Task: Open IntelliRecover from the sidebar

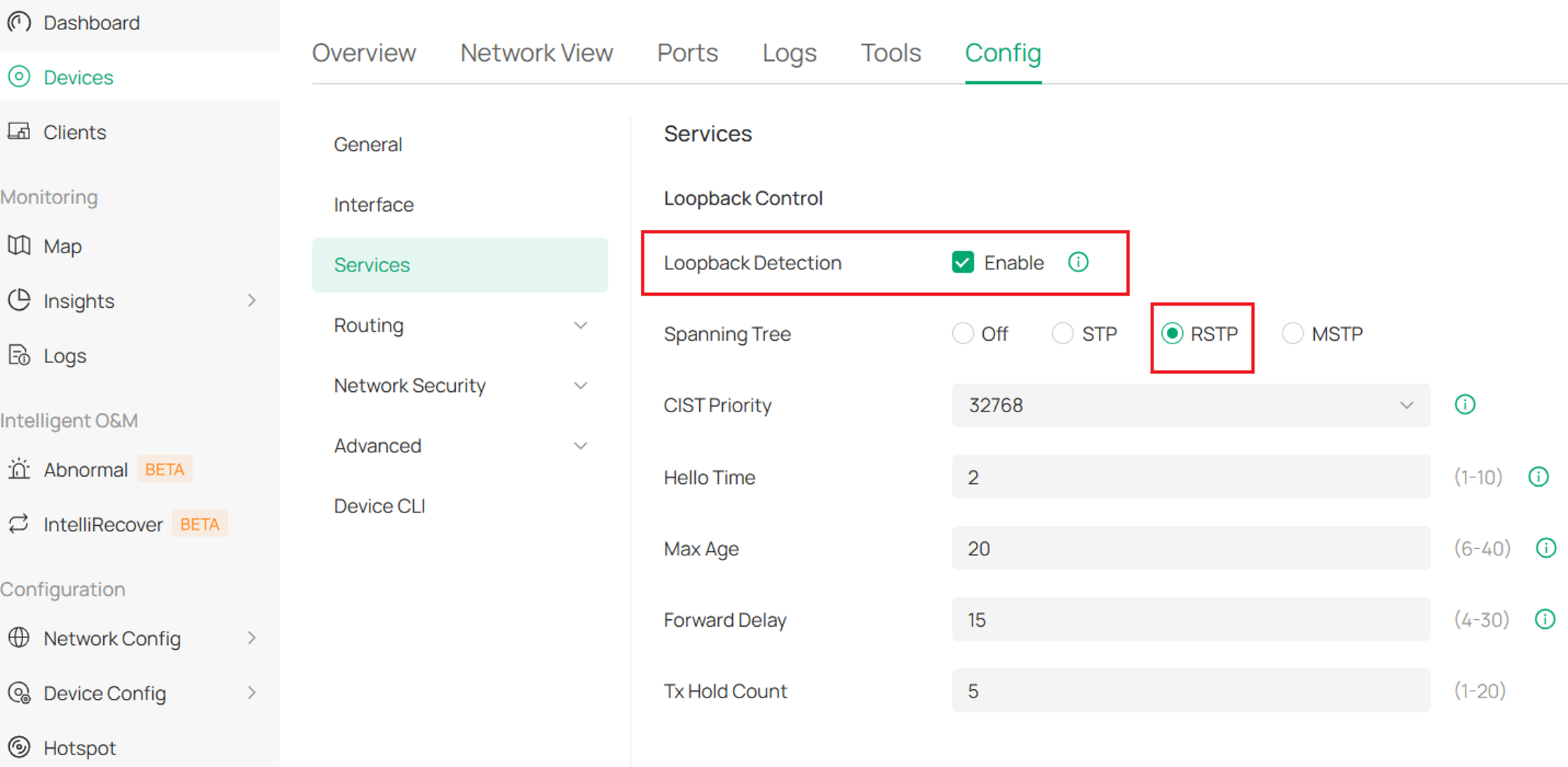Action: click(x=103, y=524)
